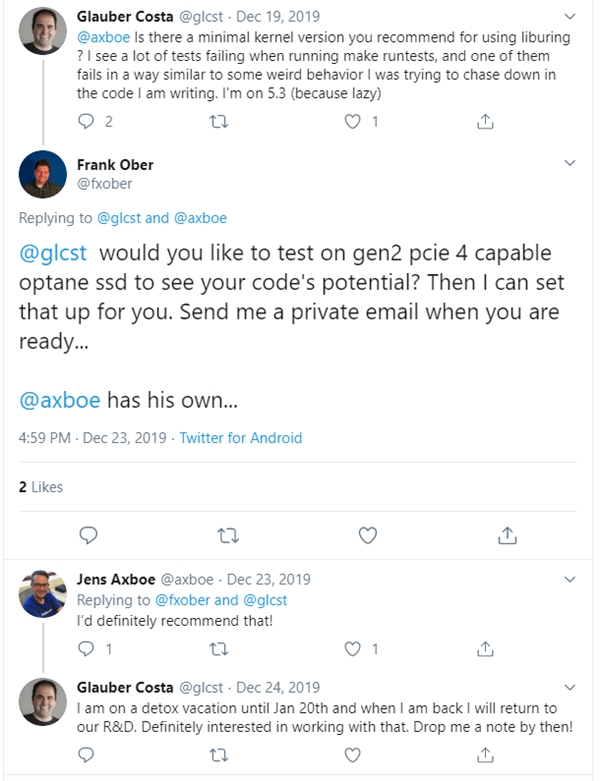
Task: Reply to Glauber Costa's Dec 19 tweet
Action: pyautogui.click(x=87, y=121)
